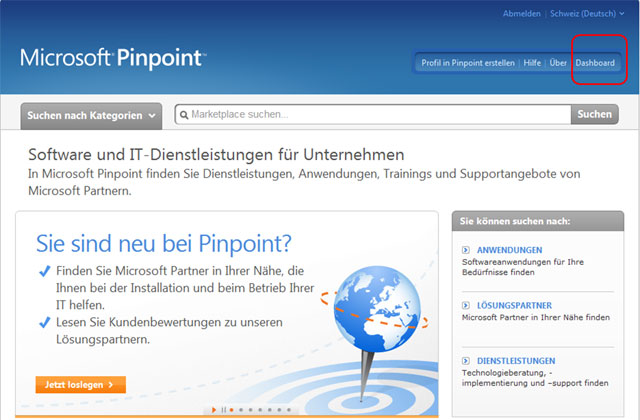The width and height of the screenshot is (640, 420).
Task: Click the magnifier icon in search box
Action: (184, 115)
